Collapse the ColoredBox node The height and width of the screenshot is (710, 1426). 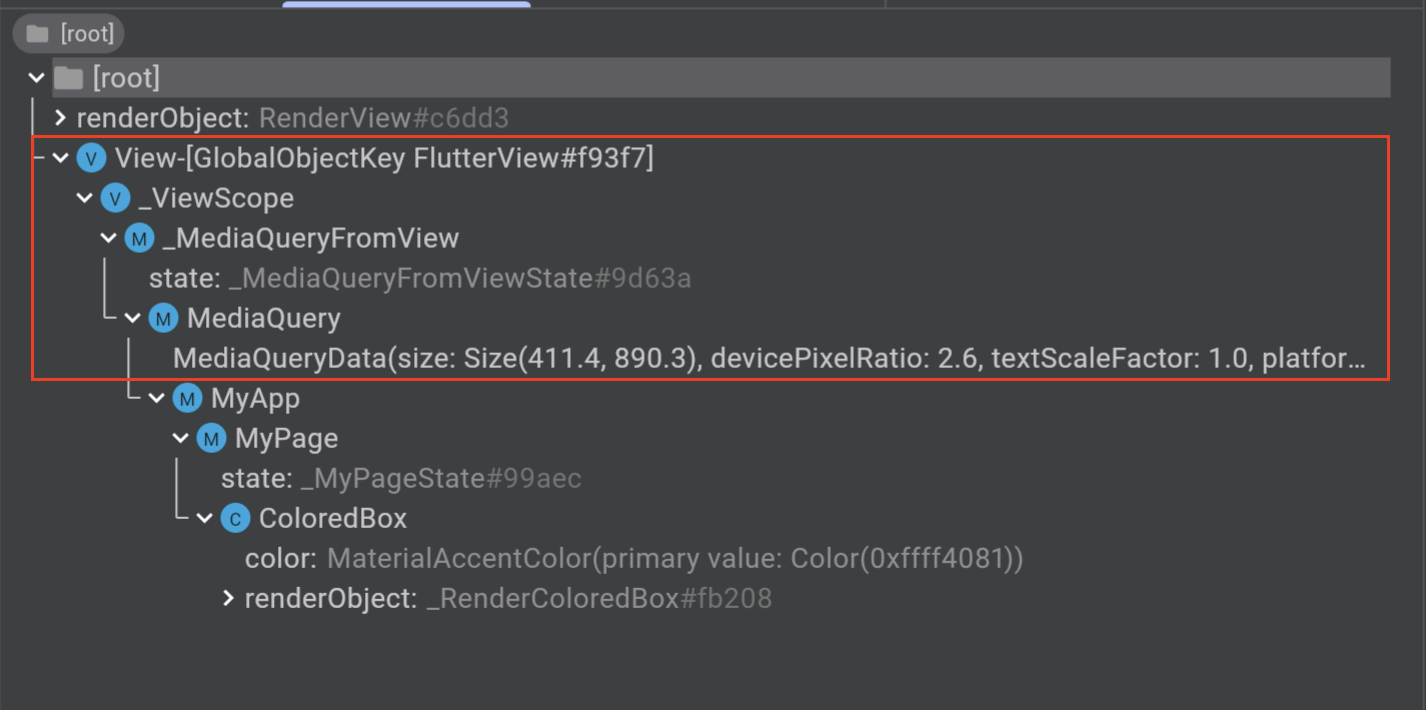pyautogui.click(x=205, y=518)
